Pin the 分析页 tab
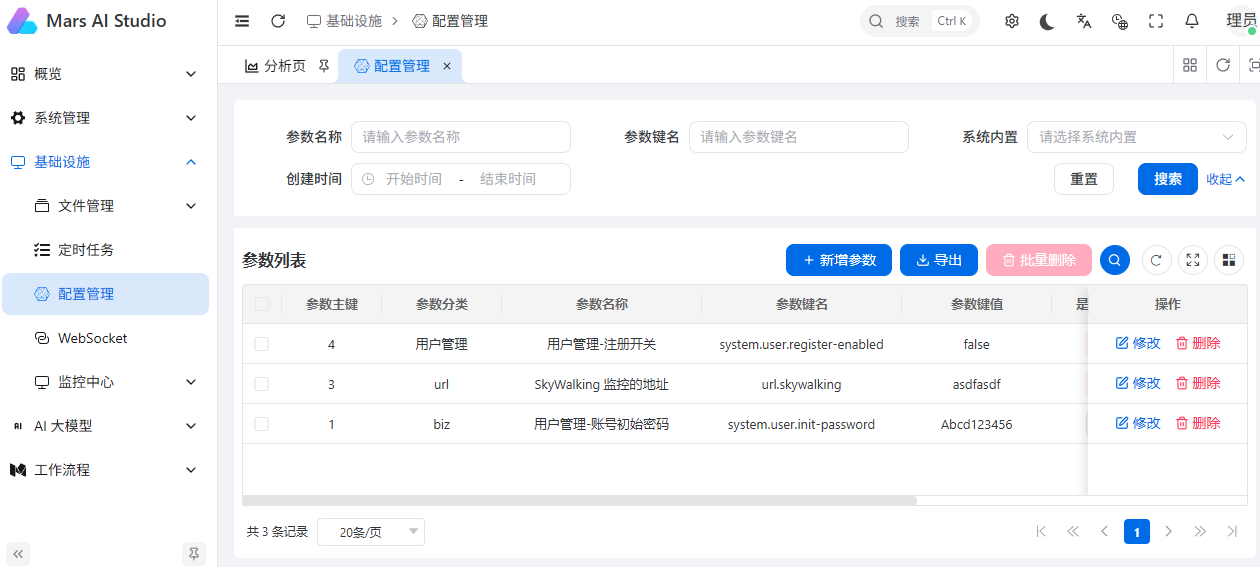 [323, 66]
